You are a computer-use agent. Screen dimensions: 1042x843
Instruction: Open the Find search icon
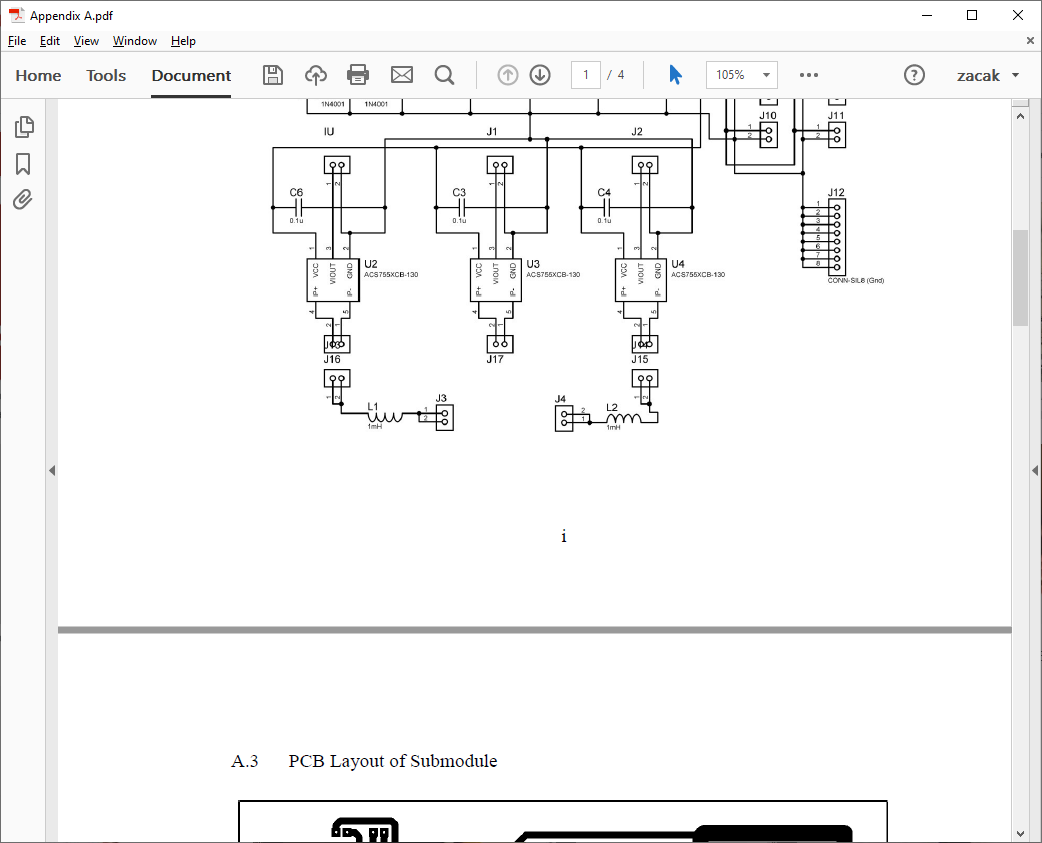[444, 74]
